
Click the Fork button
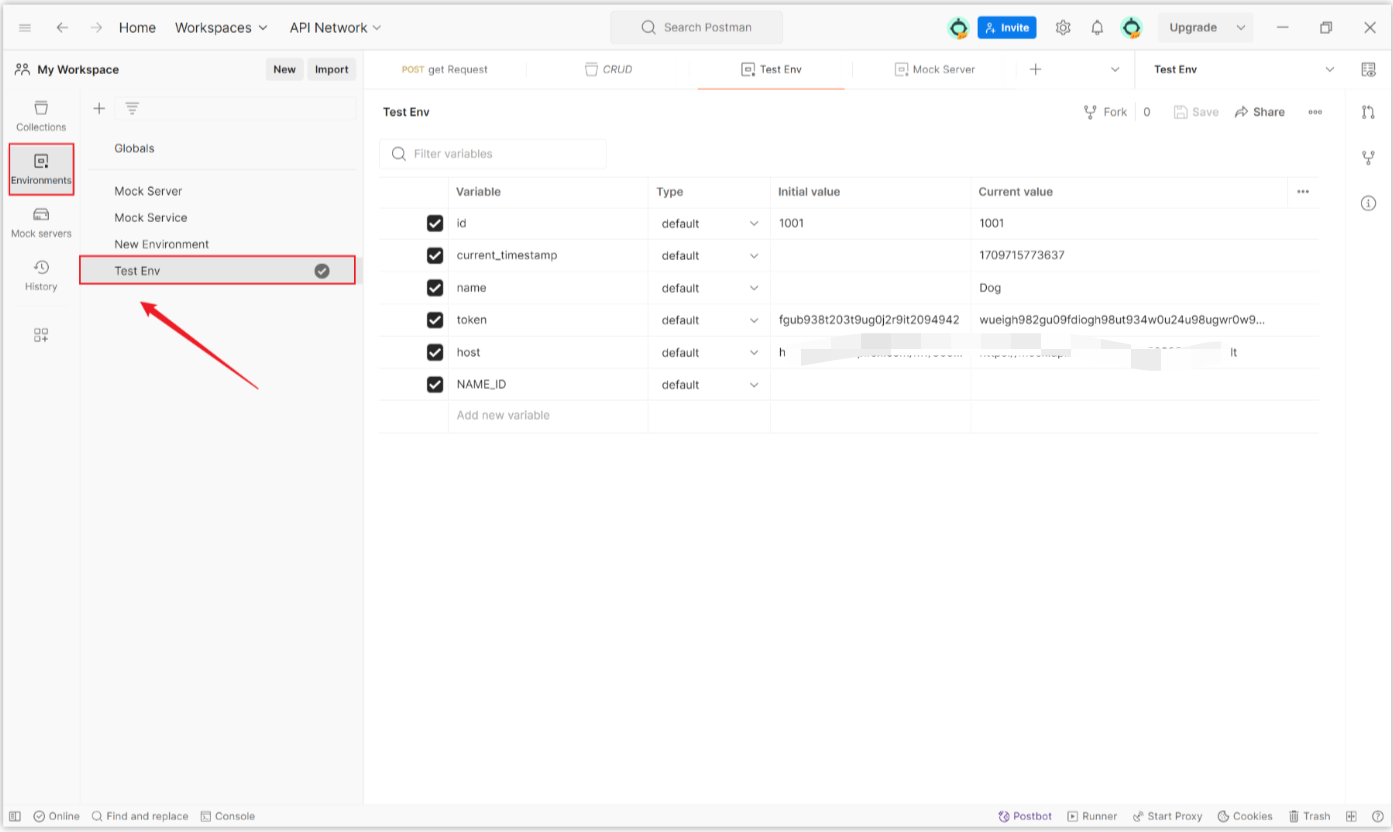1105,112
